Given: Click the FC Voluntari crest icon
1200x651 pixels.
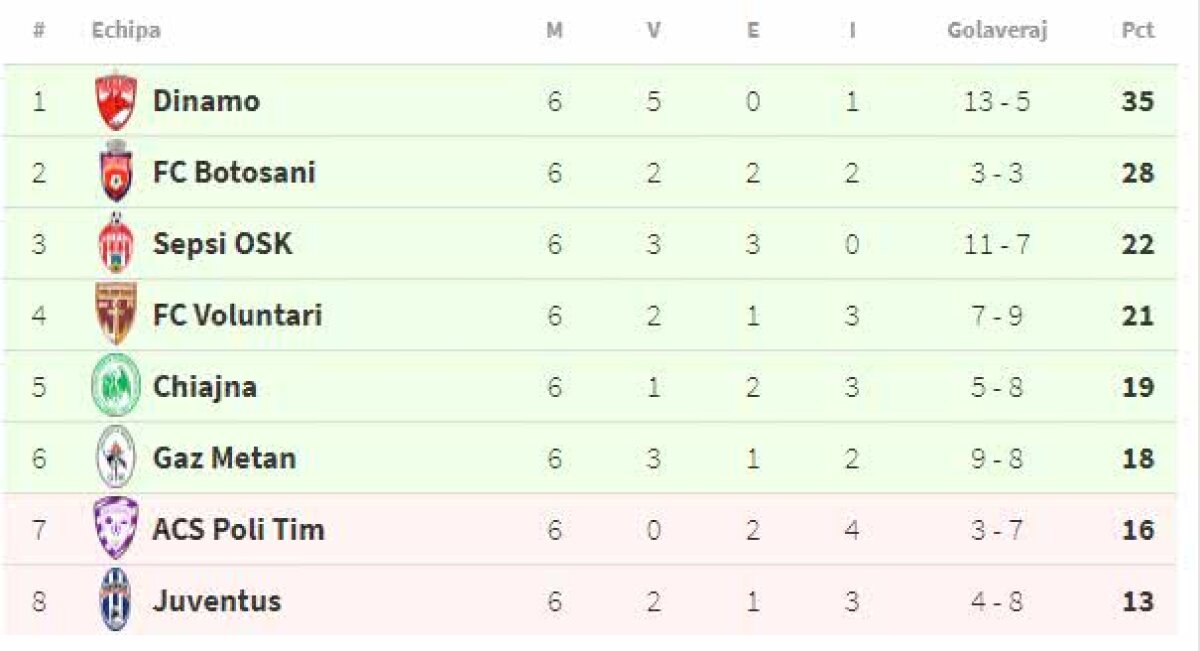Looking at the screenshot, I should tap(116, 315).
